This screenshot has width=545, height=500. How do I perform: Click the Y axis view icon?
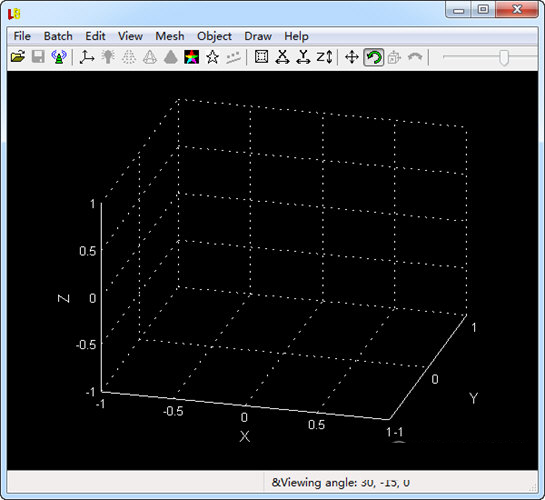point(303,57)
